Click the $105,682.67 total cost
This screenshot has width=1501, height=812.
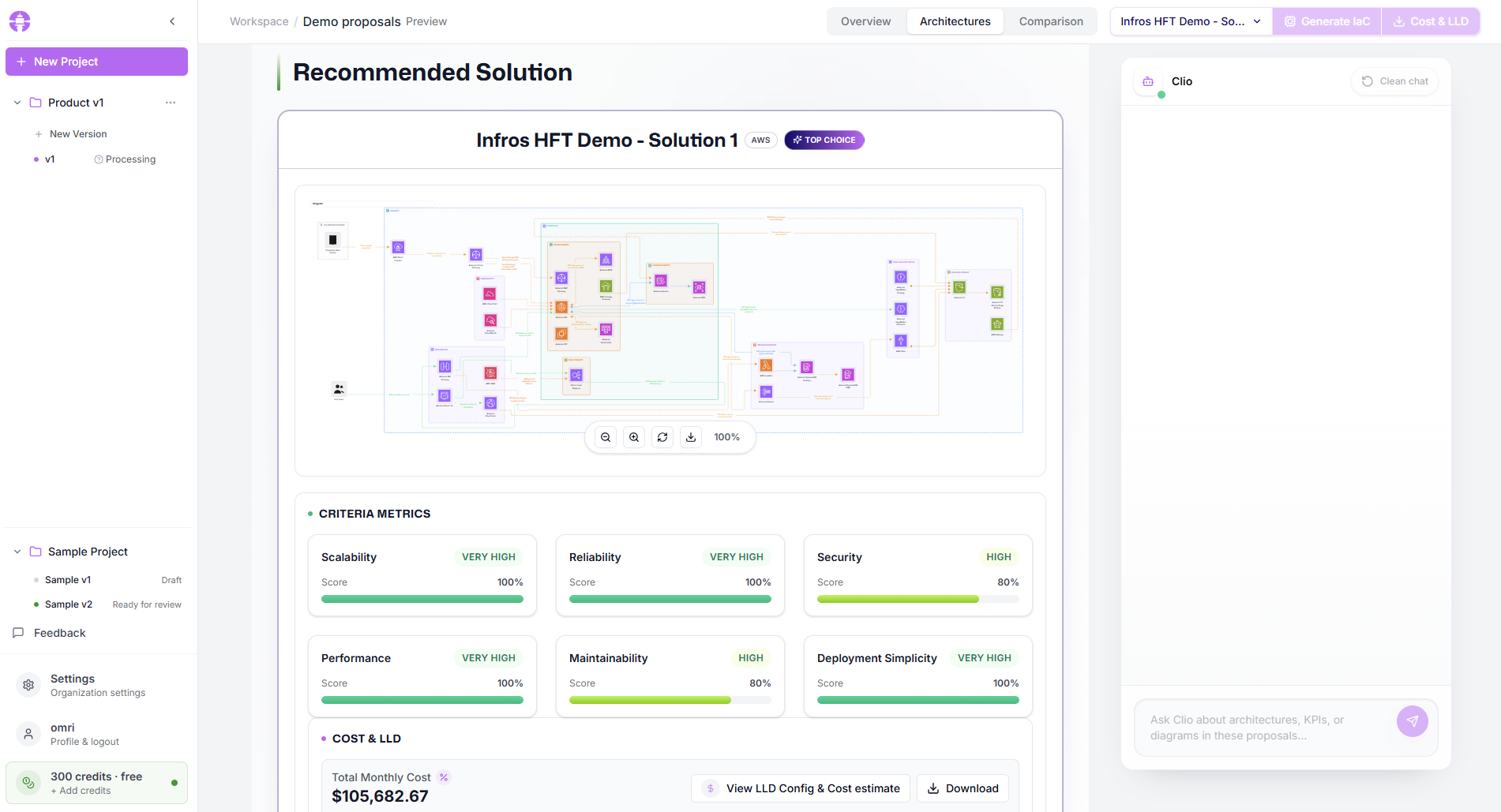point(380,796)
